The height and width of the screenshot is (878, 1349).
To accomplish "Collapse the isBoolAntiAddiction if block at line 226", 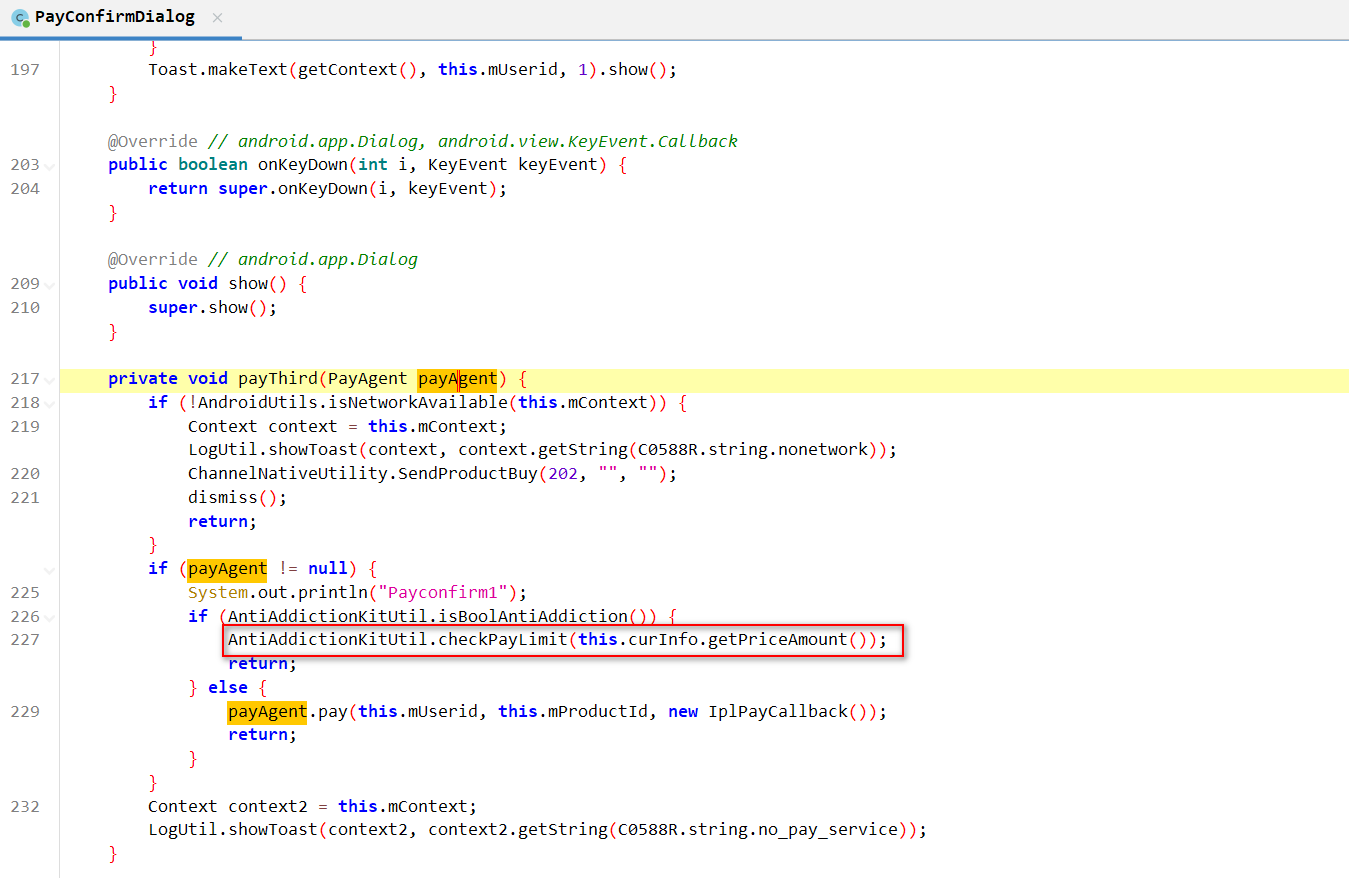I will point(49,618).
